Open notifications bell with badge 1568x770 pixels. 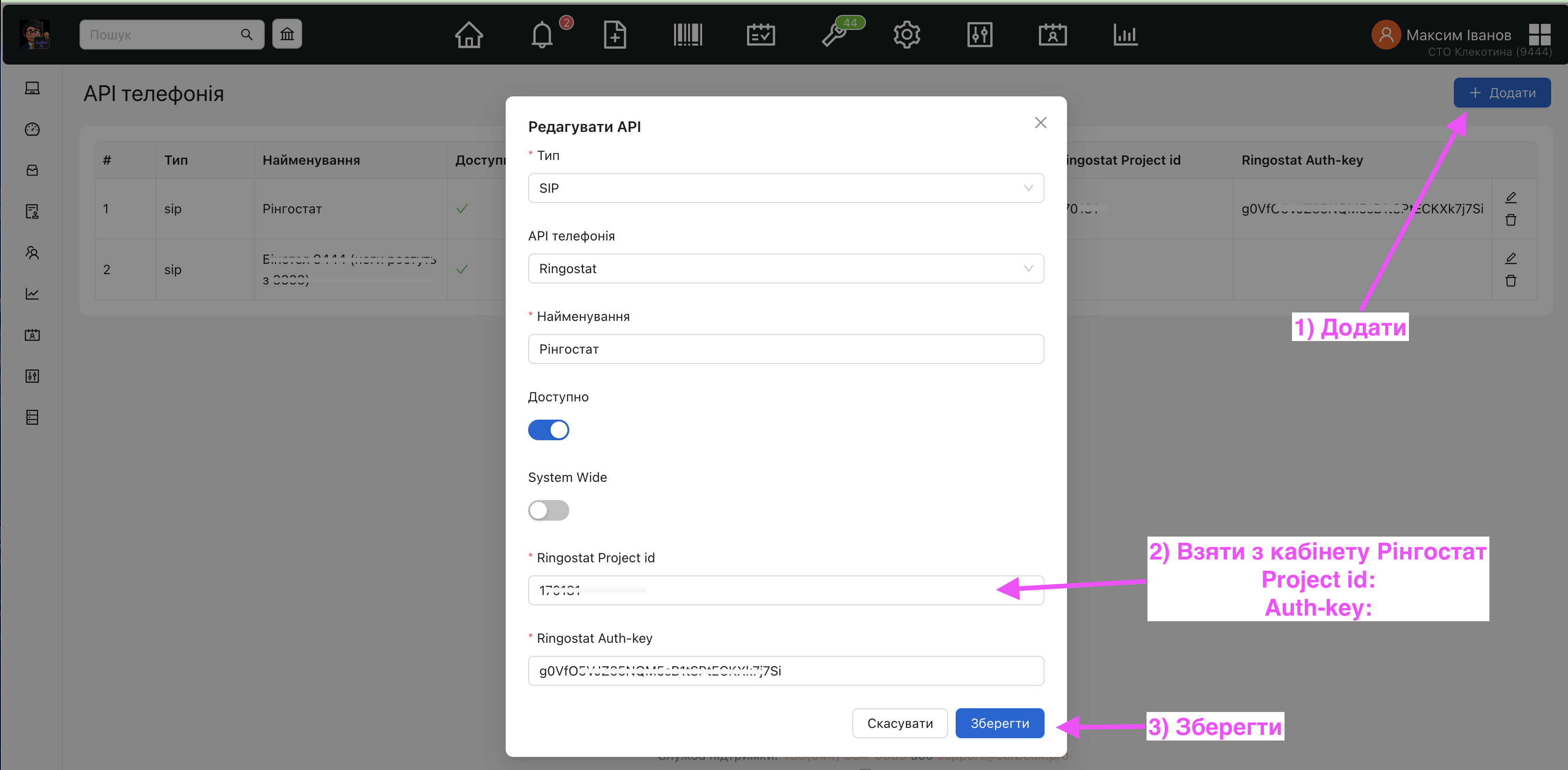tap(542, 35)
